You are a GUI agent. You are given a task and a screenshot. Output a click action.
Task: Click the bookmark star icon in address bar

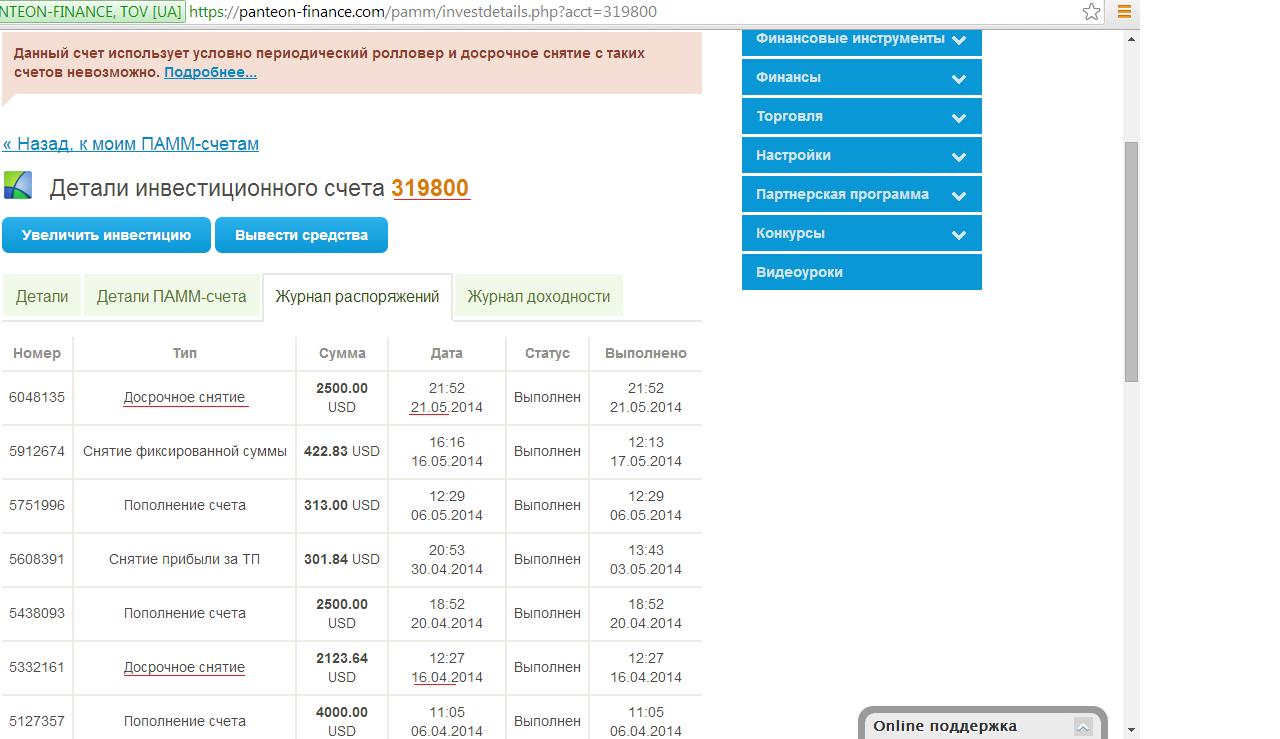point(1091,12)
